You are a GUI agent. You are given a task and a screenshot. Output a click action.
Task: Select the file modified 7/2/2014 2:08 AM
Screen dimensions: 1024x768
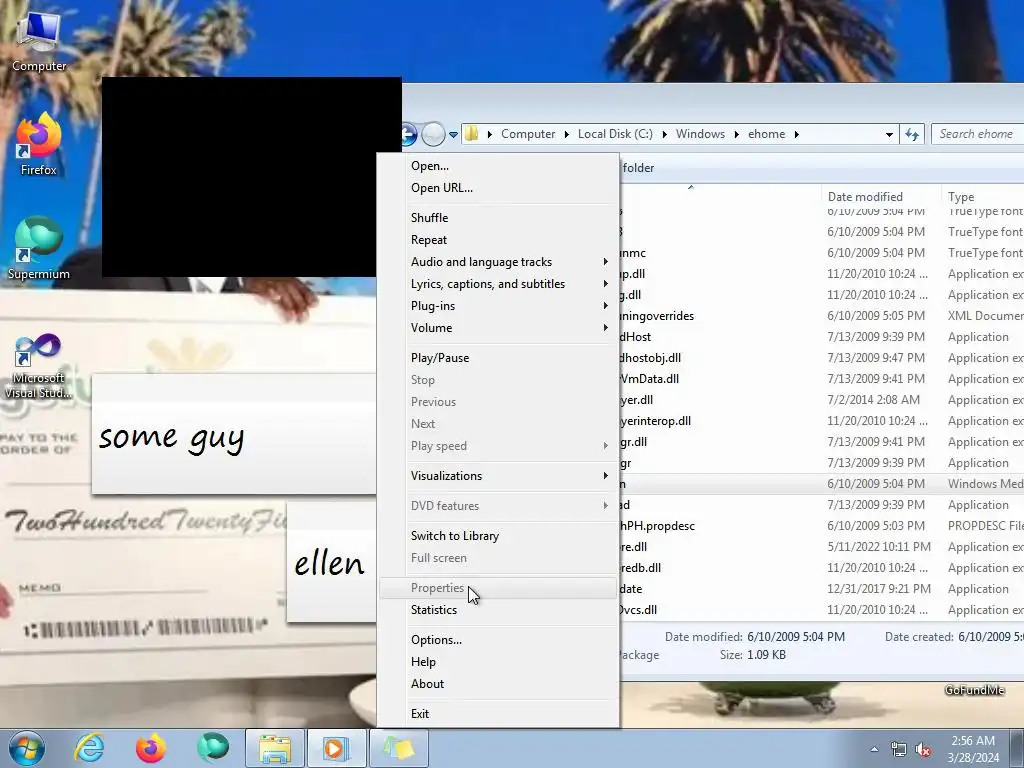tap(822, 400)
